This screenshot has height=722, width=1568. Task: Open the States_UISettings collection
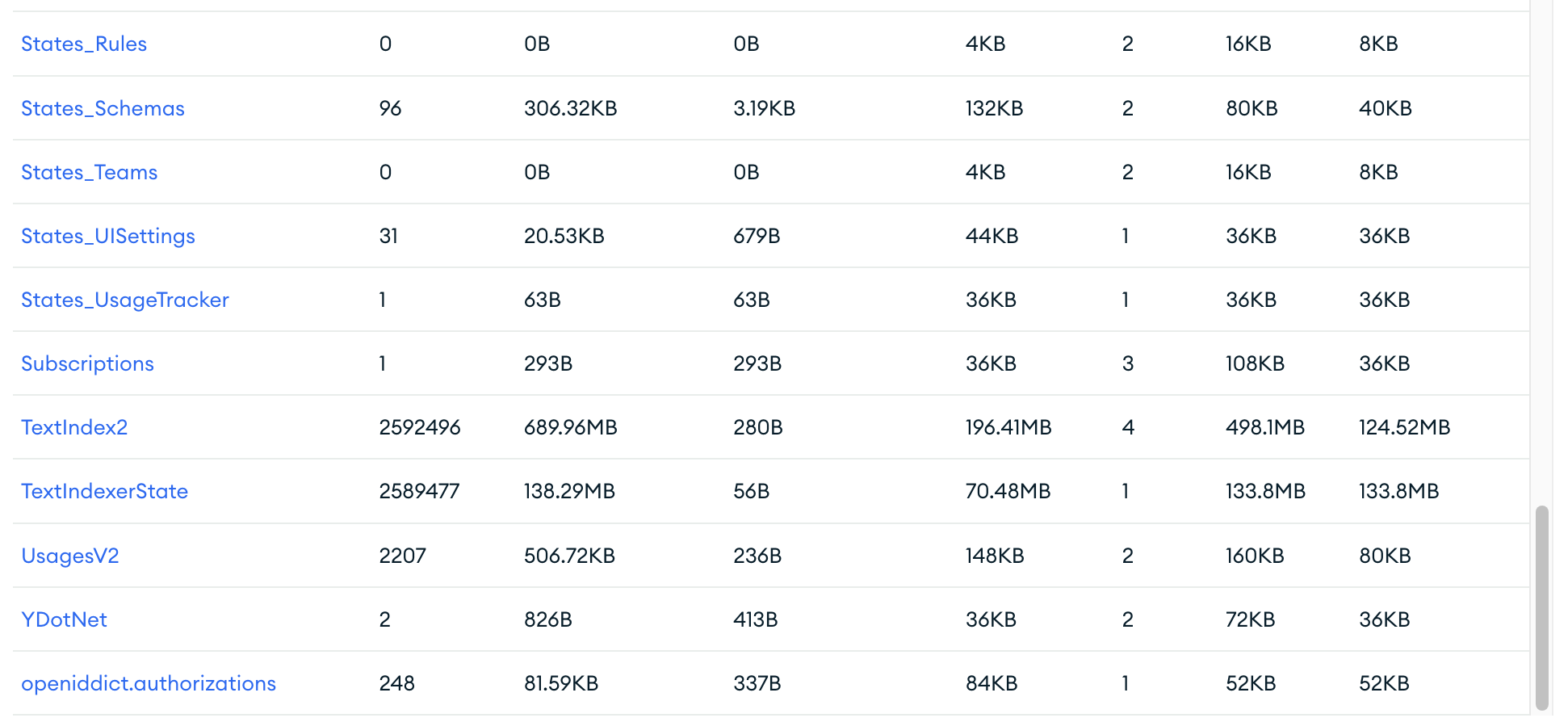(108, 236)
